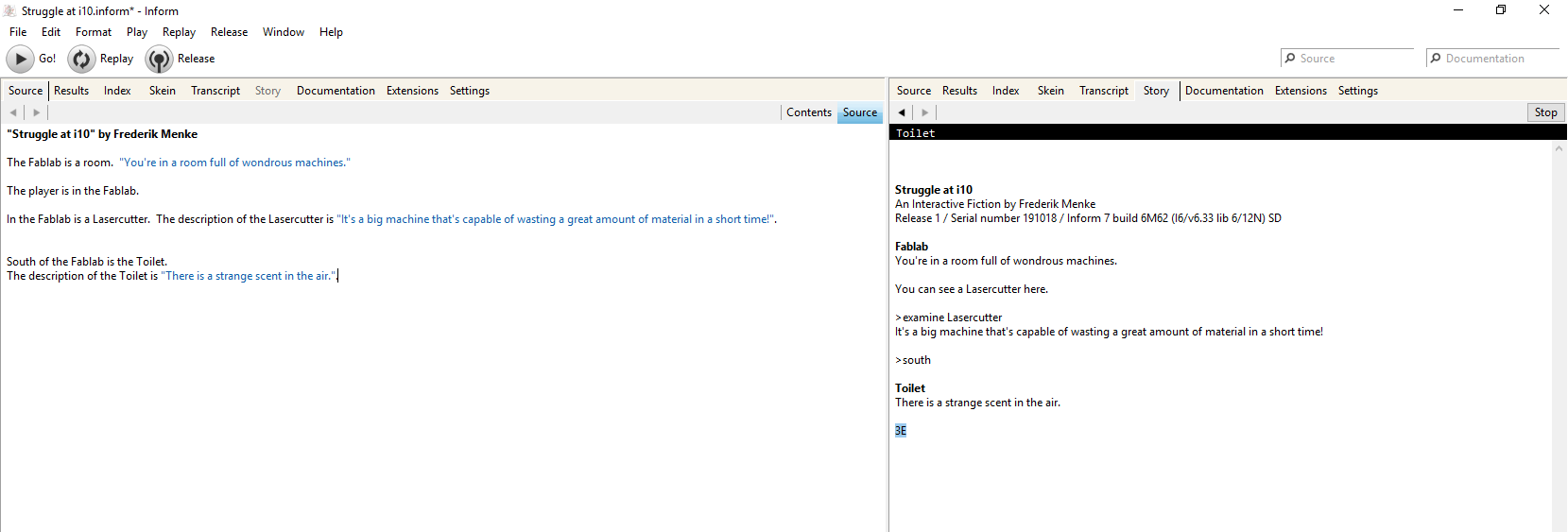Open the Release menu
Image resolution: width=1568 pixels, height=532 pixels.
tap(229, 32)
